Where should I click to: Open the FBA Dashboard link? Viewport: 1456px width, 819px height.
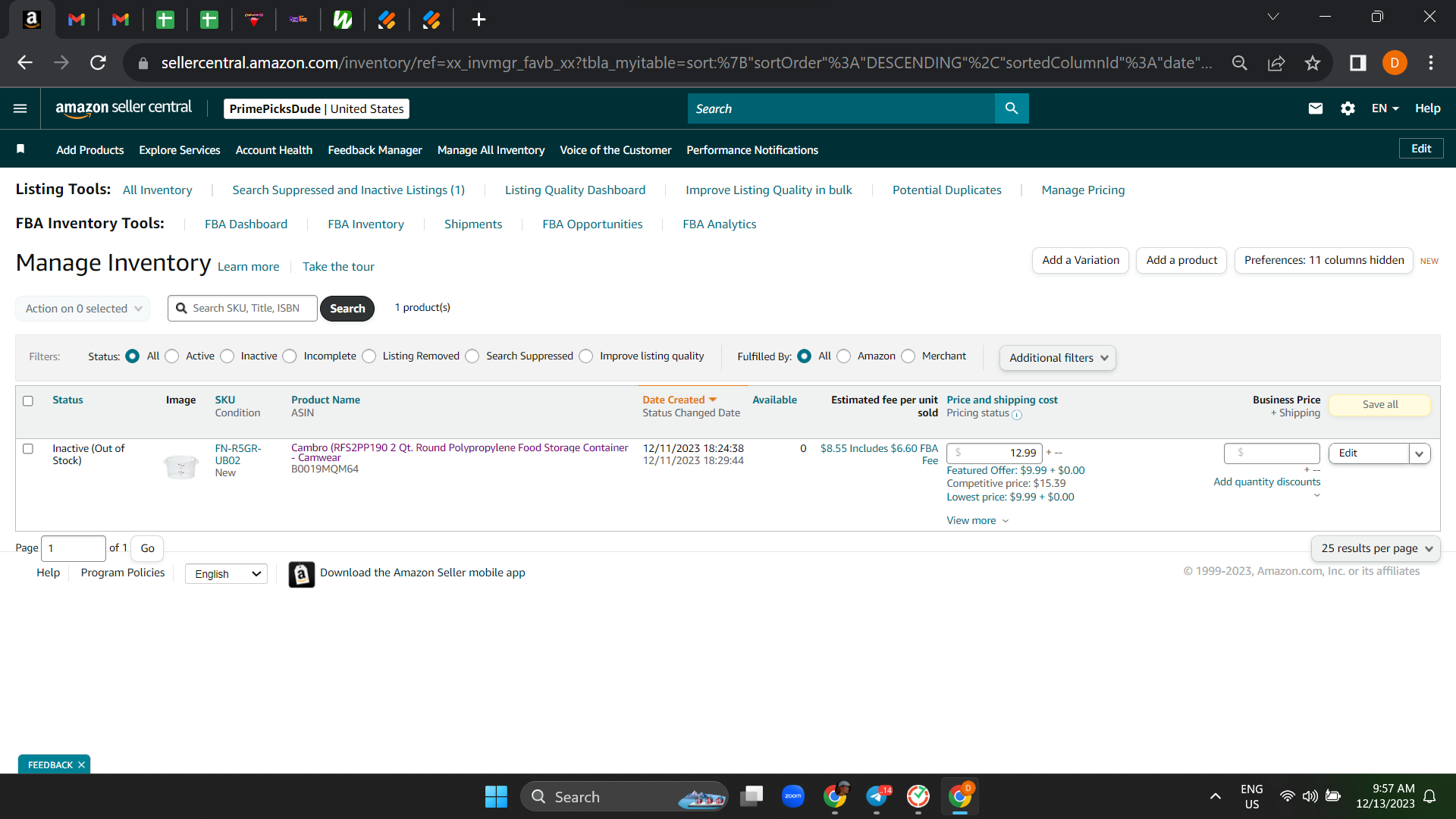(246, 224)
